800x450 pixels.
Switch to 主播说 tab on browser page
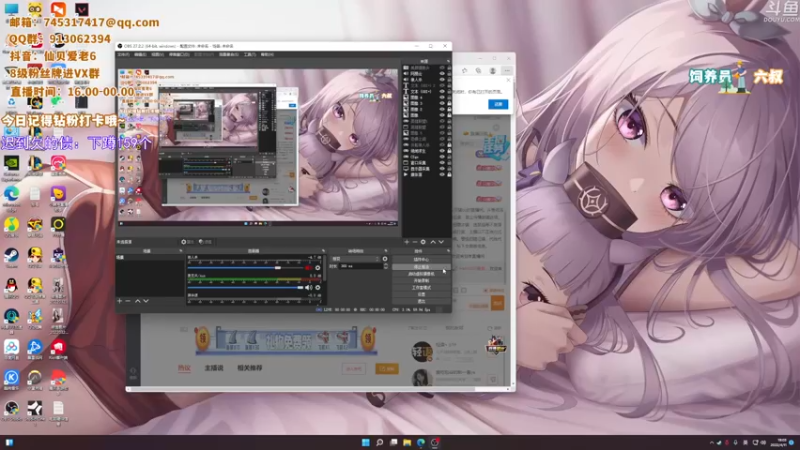[x=214, y=368]
